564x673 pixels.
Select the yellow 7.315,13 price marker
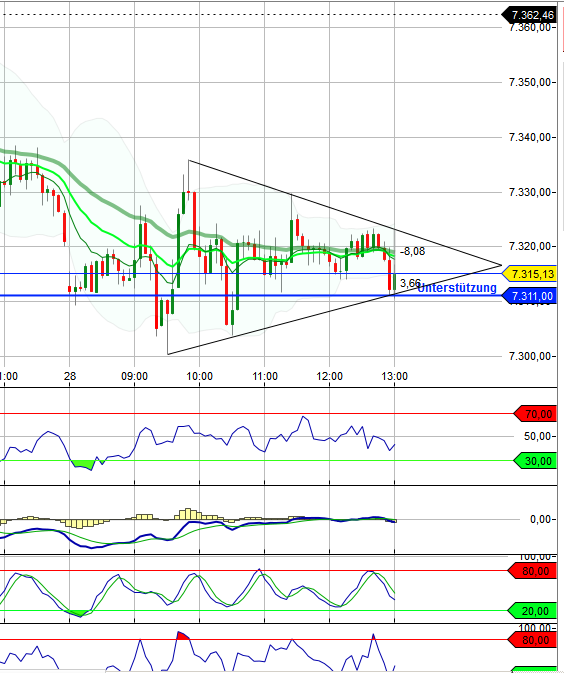529,274
